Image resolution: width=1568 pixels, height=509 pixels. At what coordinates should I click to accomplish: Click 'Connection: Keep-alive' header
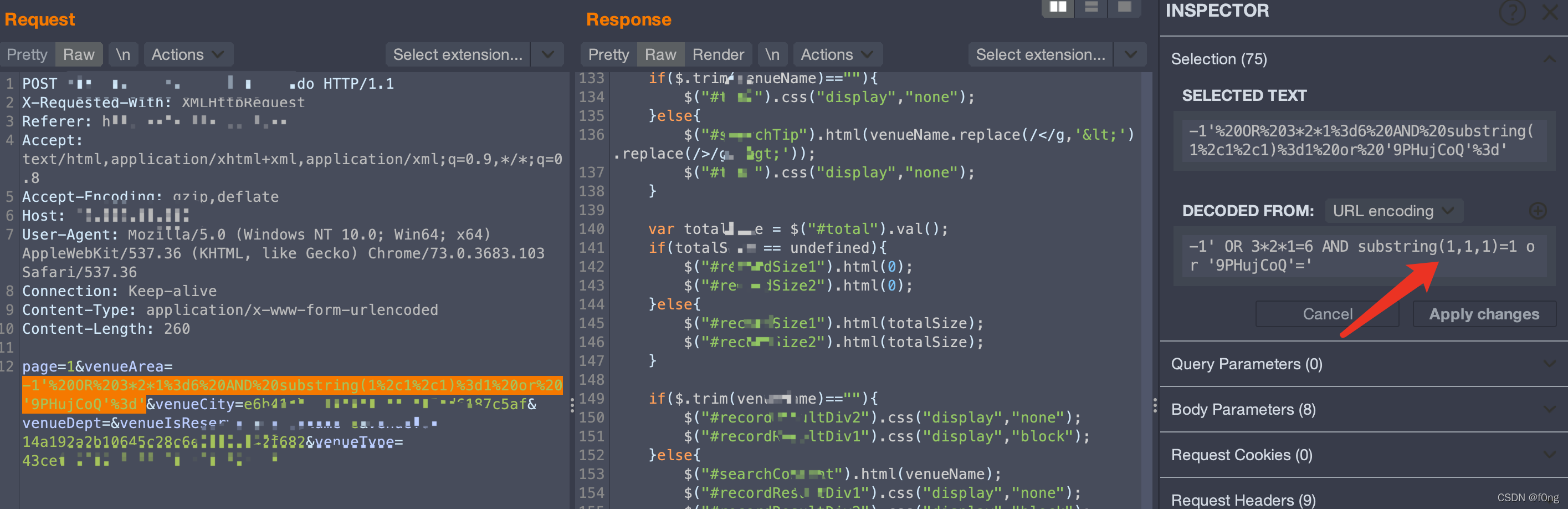tap(119, 291)
